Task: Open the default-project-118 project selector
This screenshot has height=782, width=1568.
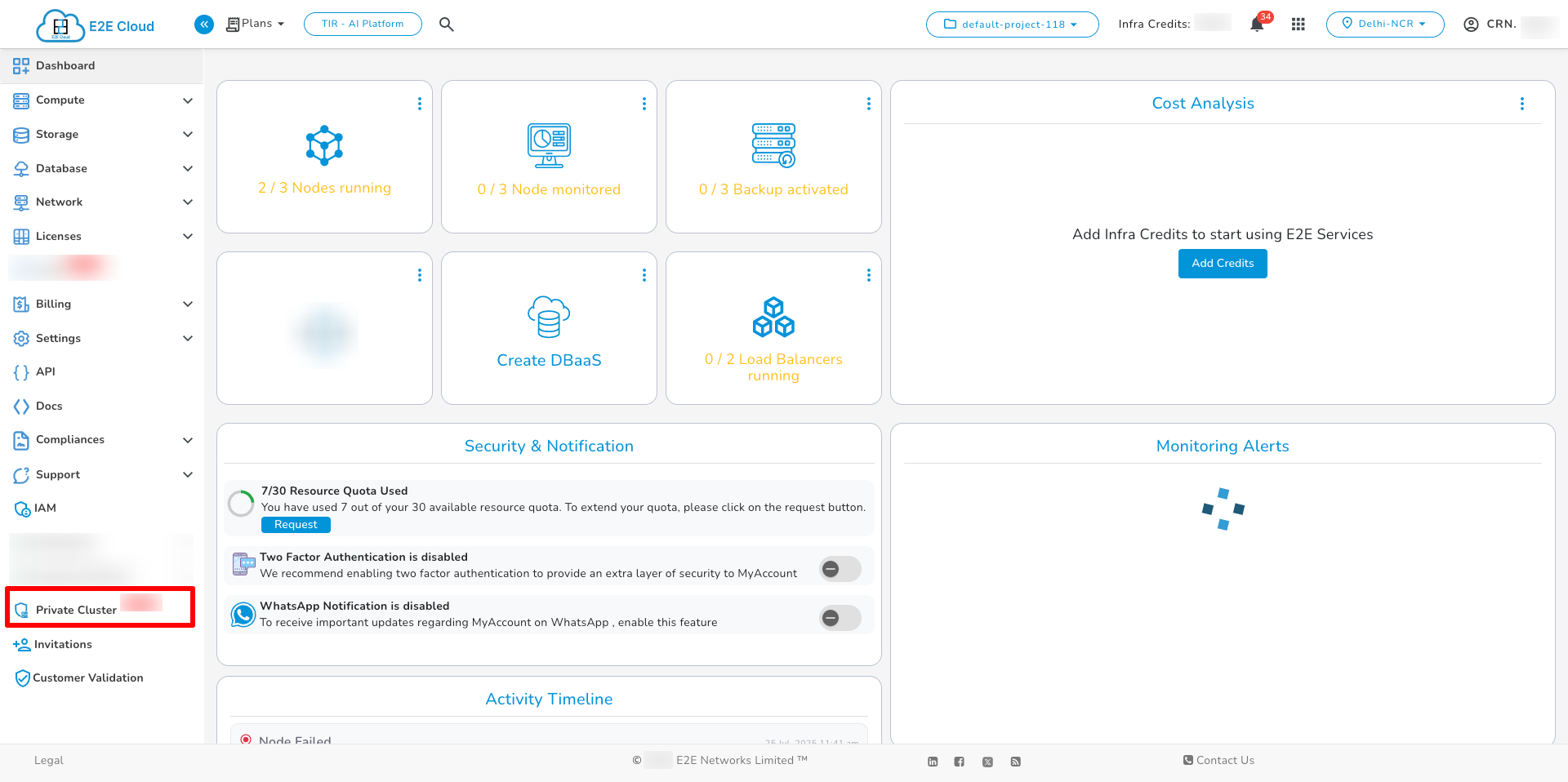Action: (x=1012, y=24)
